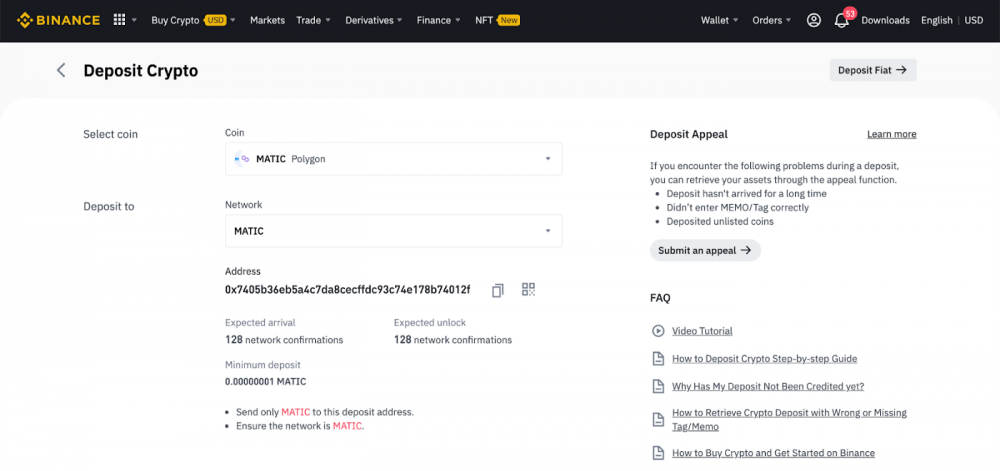Open the Network selector showing MATIC
1000x471 pixels.
tap(393, 231)
